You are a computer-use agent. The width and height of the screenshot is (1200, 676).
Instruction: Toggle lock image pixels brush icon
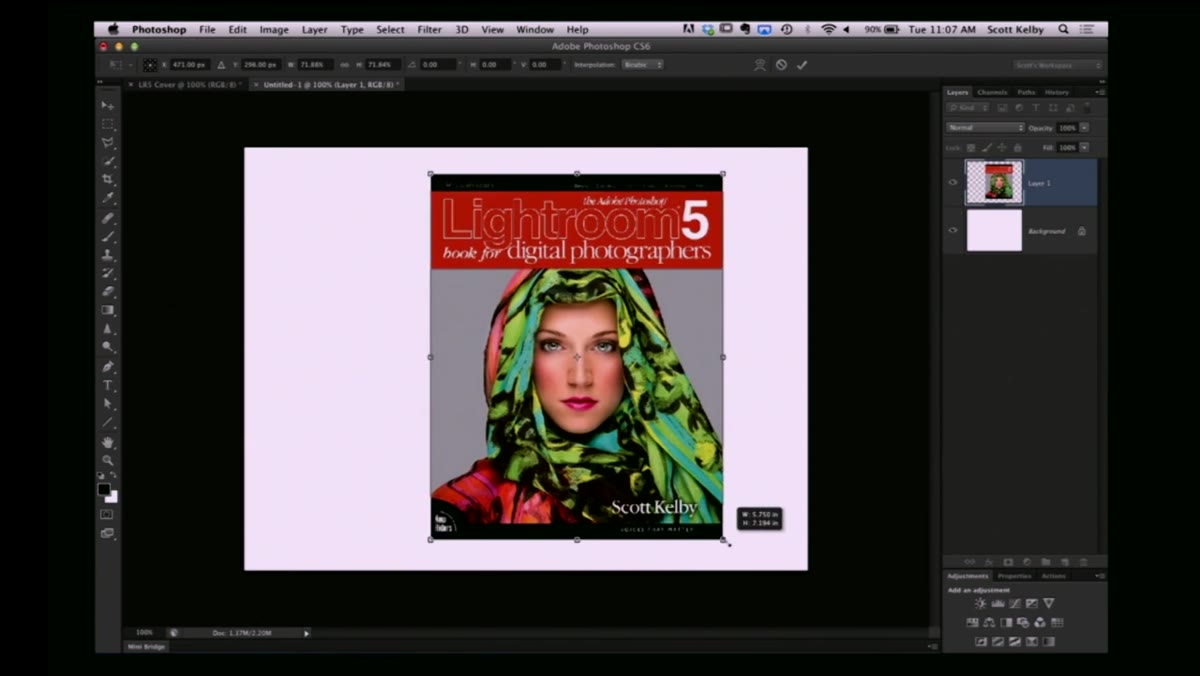pyautogui.click(x=987, y=147)
